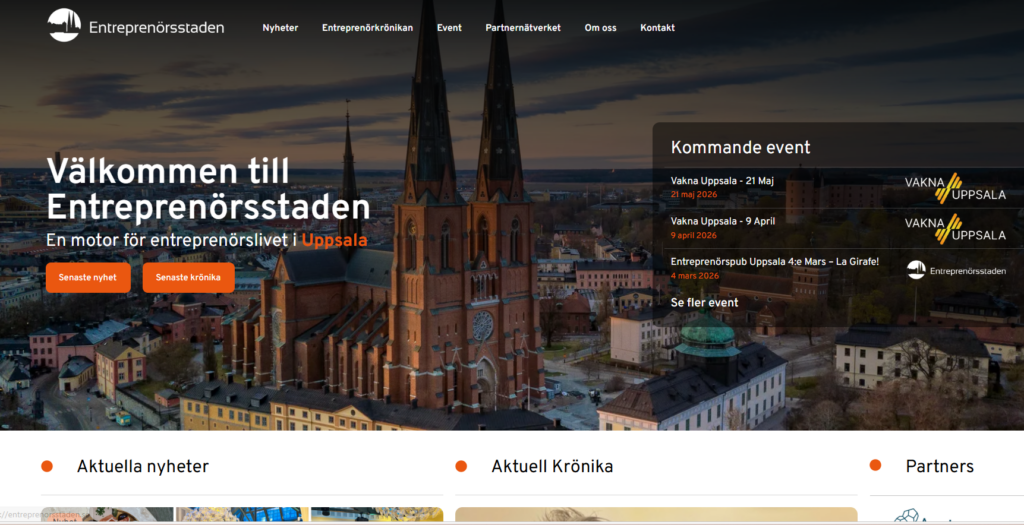Open the first news thumbnail under Aktuella nyheter
This screenshot has height=525, width=1024.
(x=108, y=515)
